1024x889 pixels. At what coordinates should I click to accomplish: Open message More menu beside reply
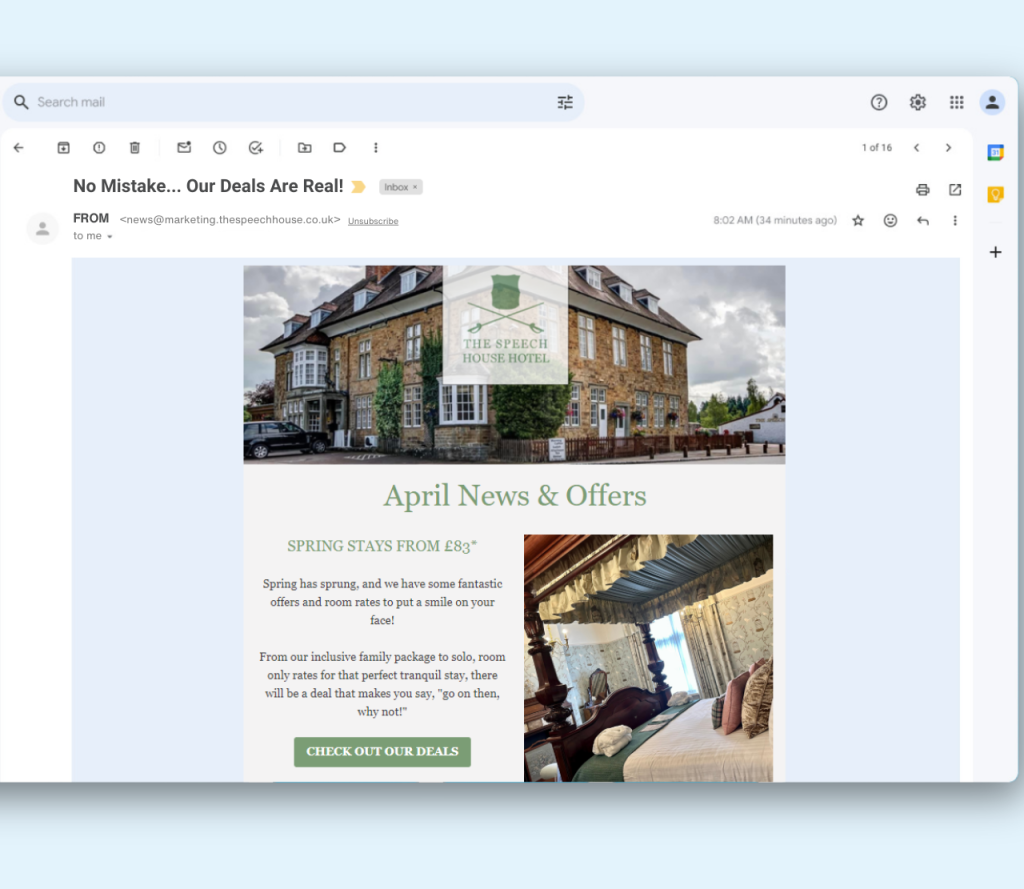click(x=955, y=221)
